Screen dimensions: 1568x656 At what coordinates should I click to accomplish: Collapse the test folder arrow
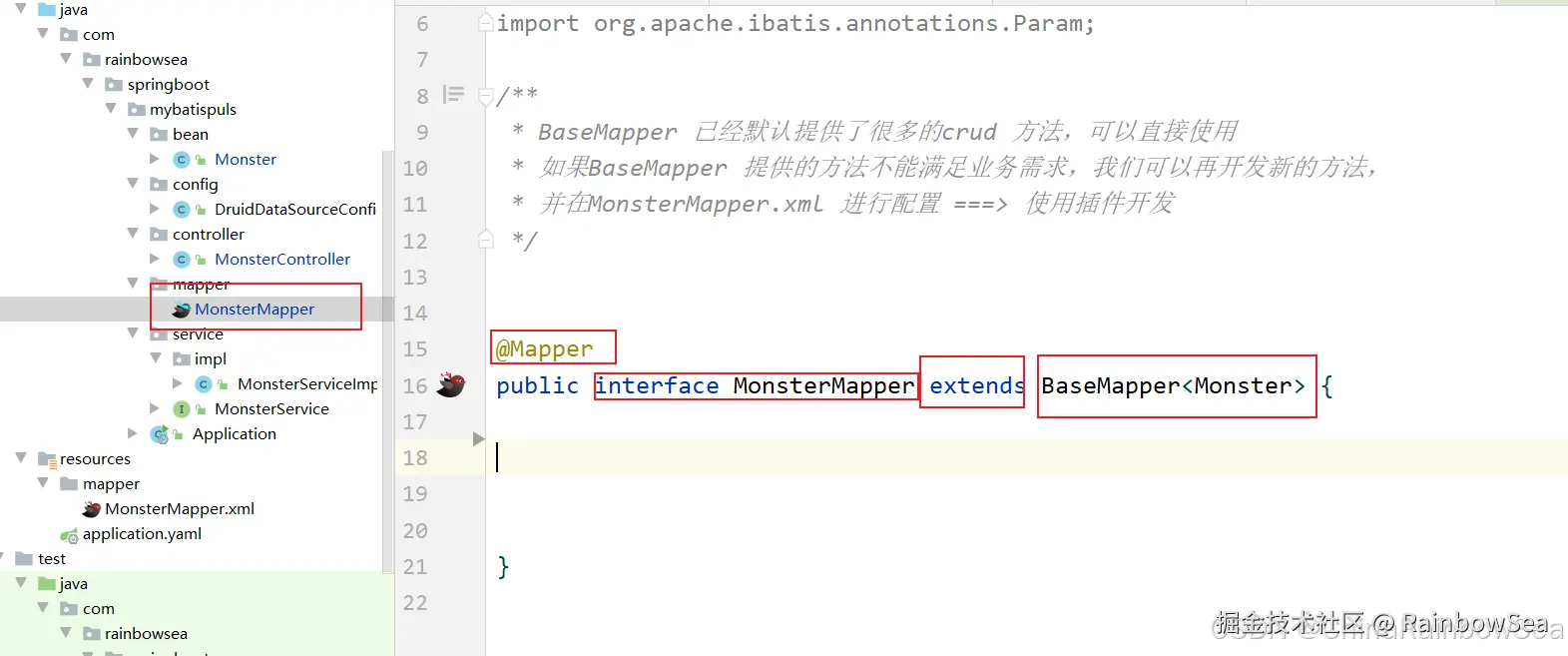coord(3,558)
